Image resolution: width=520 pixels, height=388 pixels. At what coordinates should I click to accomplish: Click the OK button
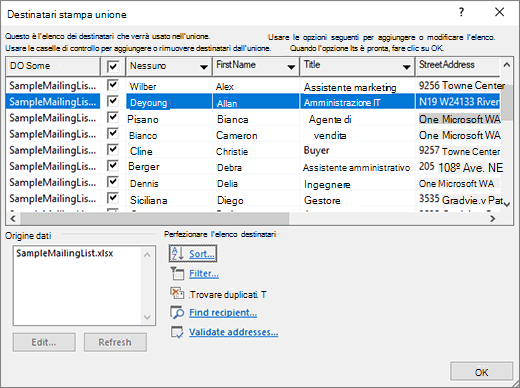[481, 372]
